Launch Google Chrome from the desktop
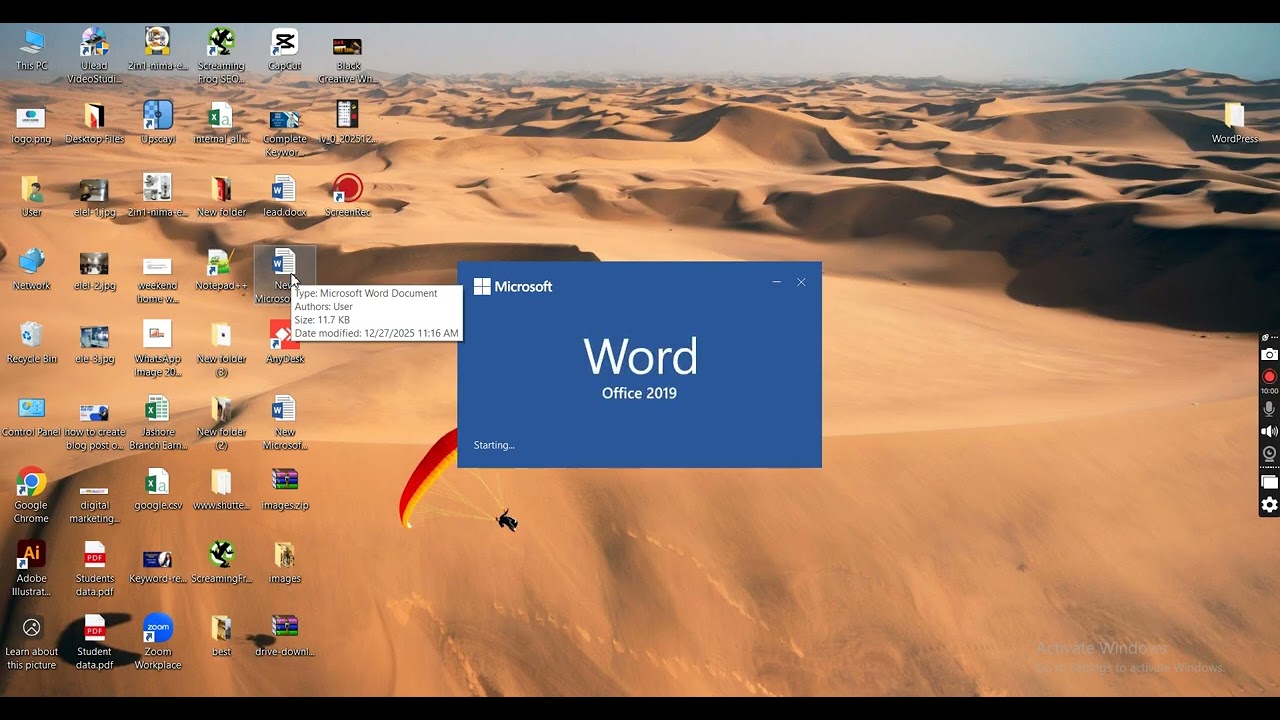This screenshot has height=720, width=1280. [x=31, y=495]
